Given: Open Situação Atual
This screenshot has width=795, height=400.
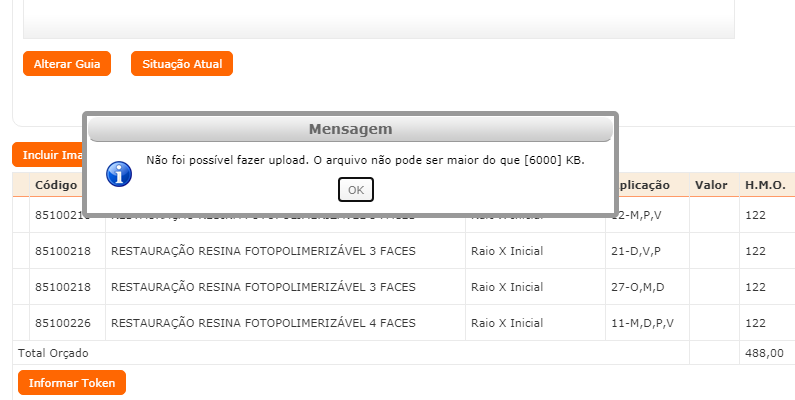Looking at the screenshot, I should (x=181, y=63).
